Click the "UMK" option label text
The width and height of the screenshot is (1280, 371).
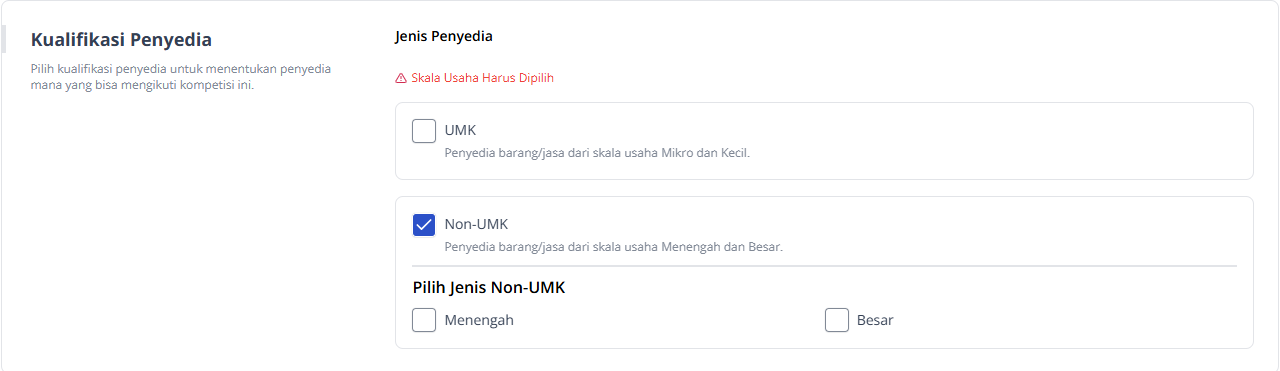(460, 130)
